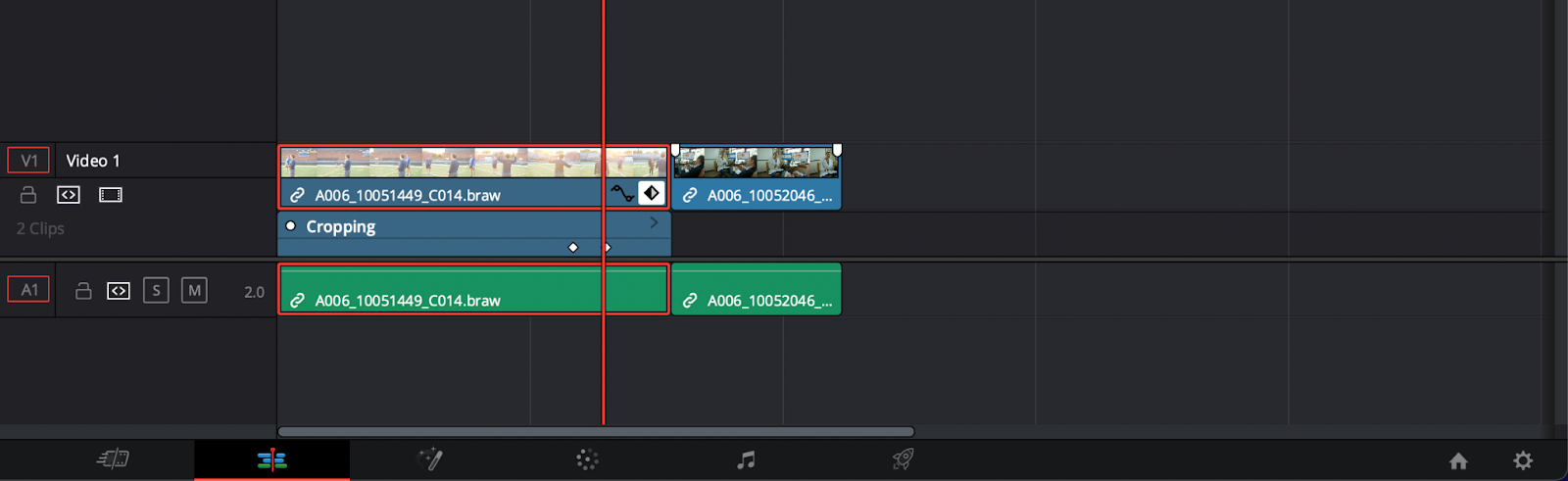The width and height of the screenshot is (1568, 481).
Task: Open the Project Manager home icon
Action: [x=1458, y=460]
